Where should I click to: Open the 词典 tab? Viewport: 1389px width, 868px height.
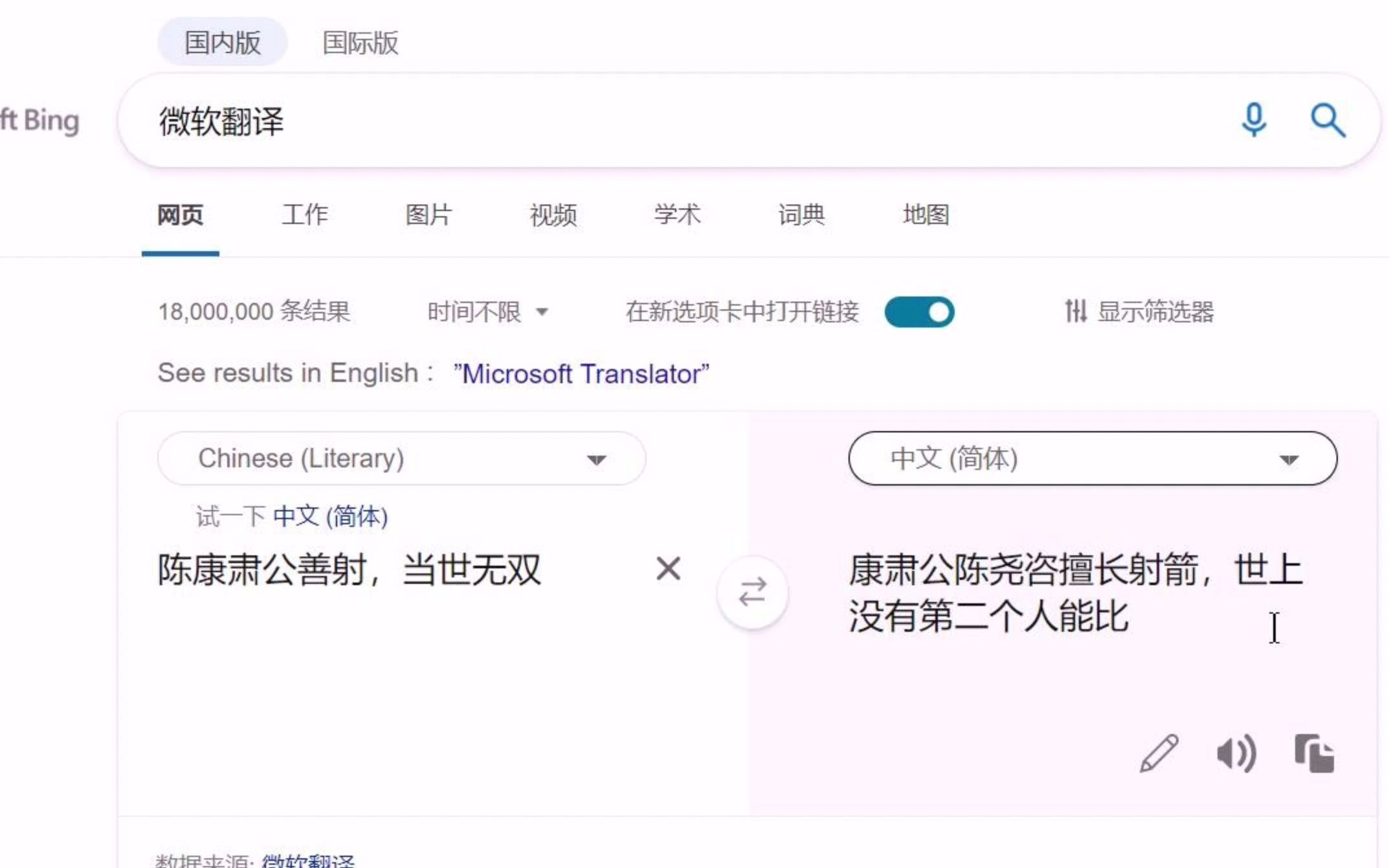coord(801,215)
